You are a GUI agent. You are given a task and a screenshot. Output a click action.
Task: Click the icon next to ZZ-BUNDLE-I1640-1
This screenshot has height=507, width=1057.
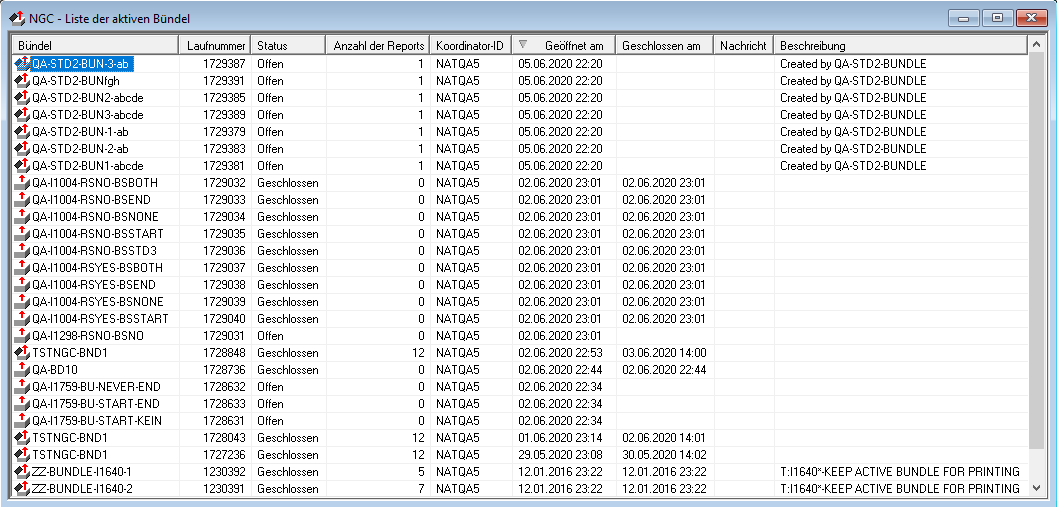[22, 472]
